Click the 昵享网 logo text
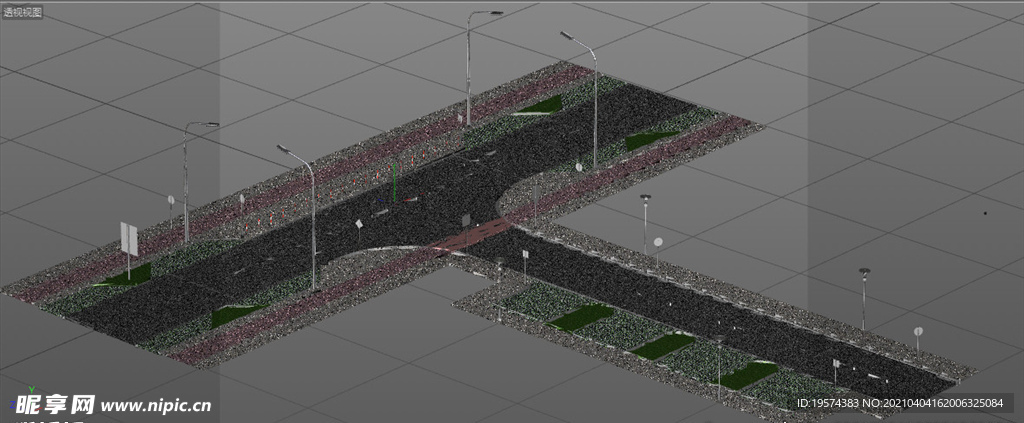1024x423 pixels. (x=52, y=405)
